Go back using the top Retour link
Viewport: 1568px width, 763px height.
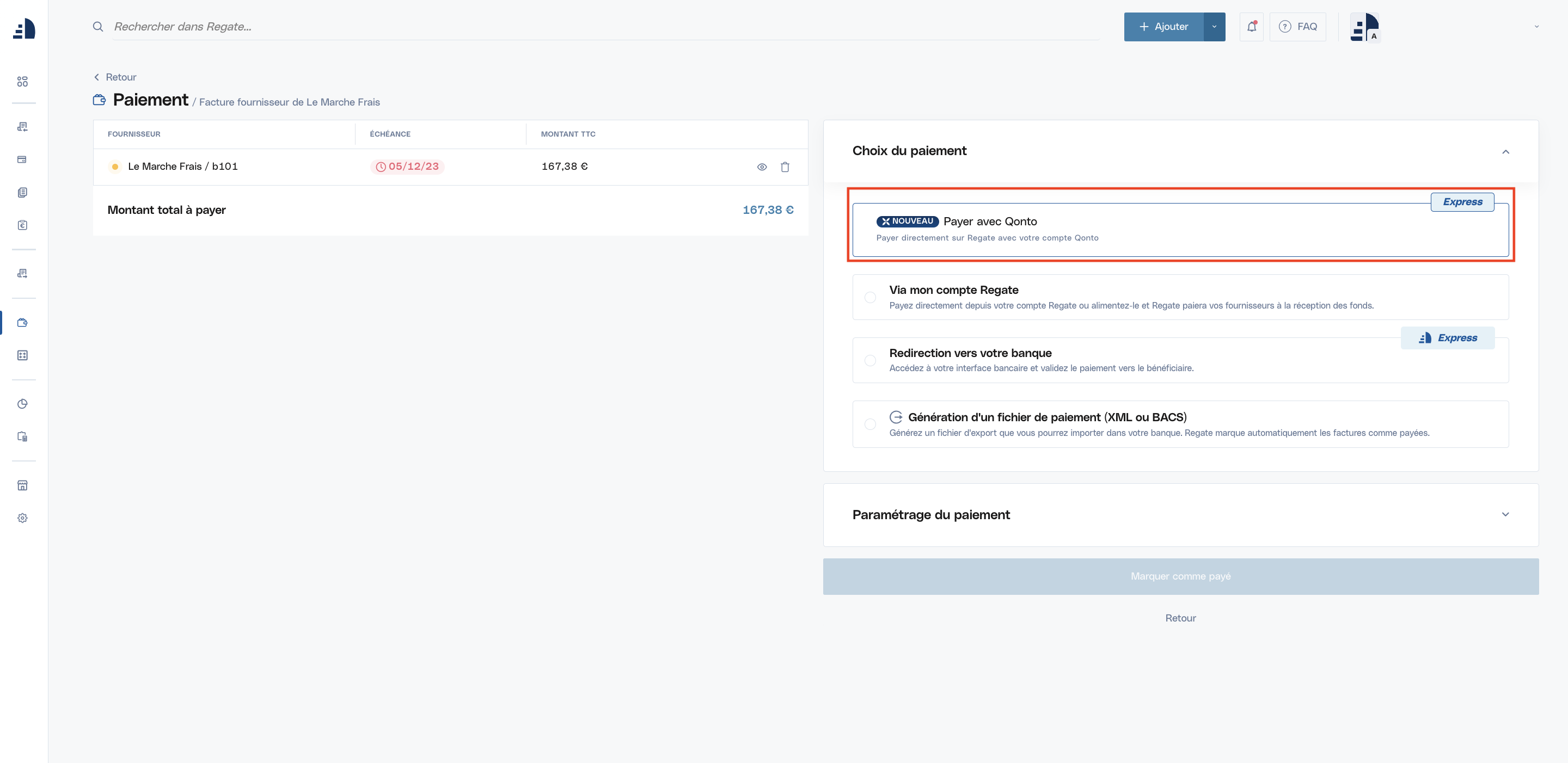115,77
